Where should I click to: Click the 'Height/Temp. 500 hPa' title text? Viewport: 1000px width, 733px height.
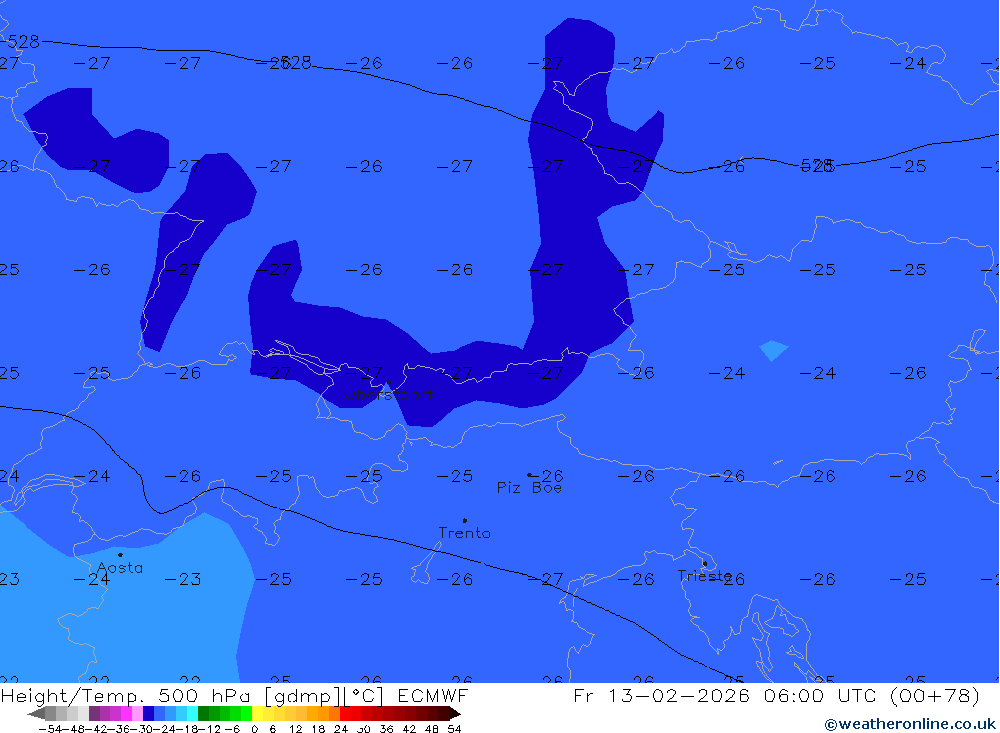(126, 695)
